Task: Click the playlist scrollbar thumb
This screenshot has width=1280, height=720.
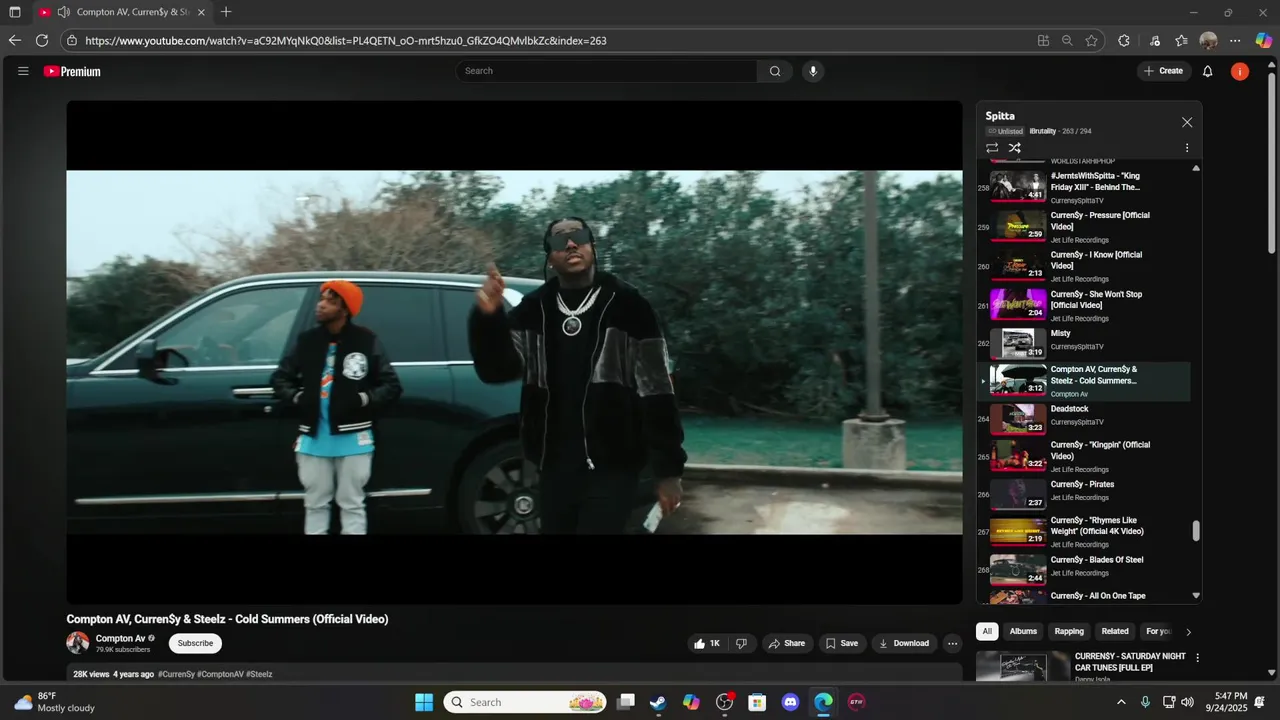Action: tap(1196, 531)
